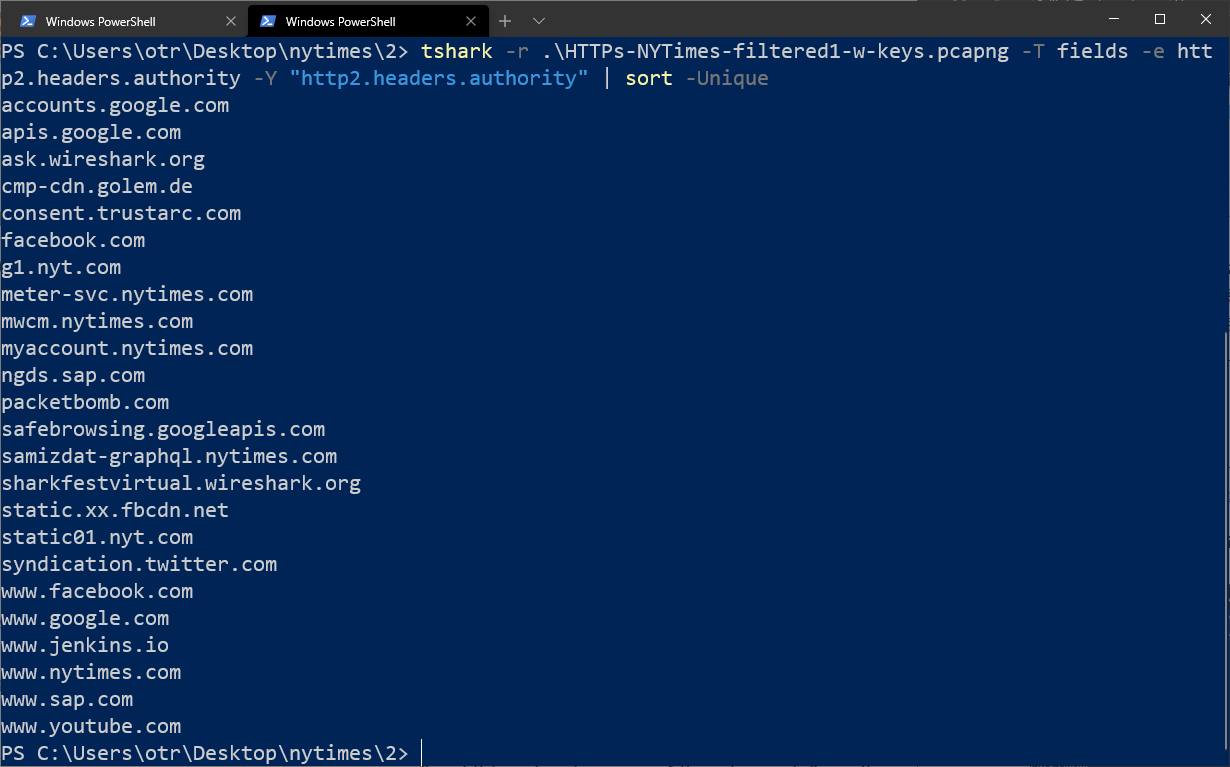Close the terminal window
Viewport: 1230px width, 767px height.
click(1206, 19)
